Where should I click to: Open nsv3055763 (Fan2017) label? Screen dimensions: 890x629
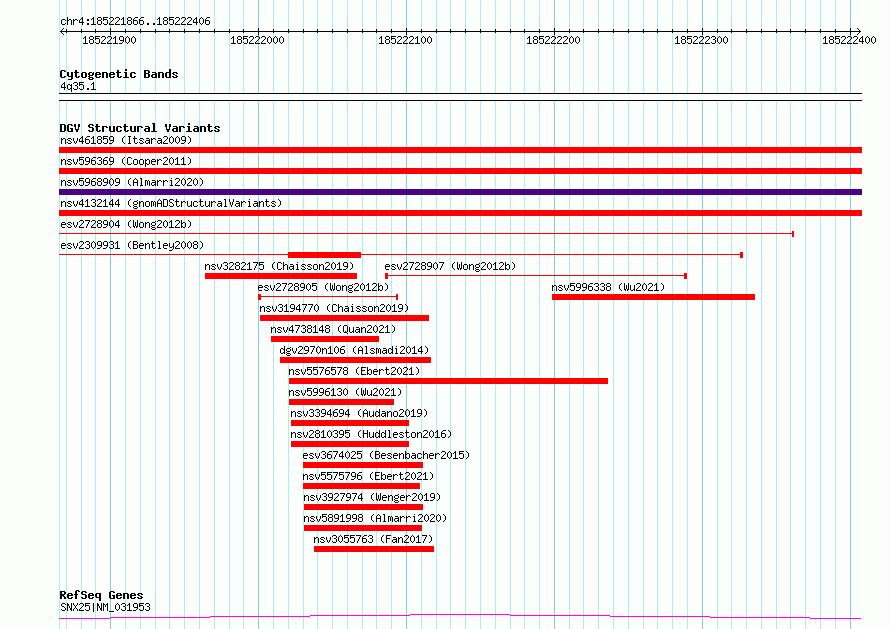(x=373, y=539)
